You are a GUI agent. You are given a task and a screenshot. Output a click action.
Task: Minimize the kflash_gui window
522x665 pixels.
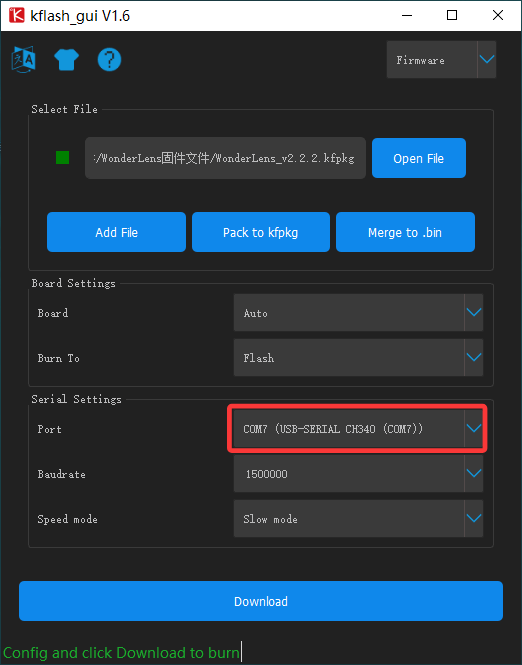coord(407,15)
